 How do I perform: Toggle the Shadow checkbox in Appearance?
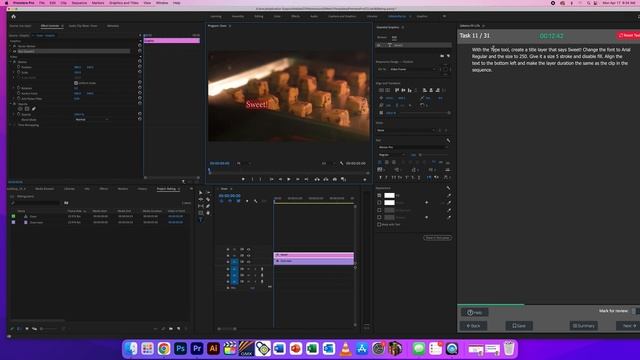coord(379,218)
